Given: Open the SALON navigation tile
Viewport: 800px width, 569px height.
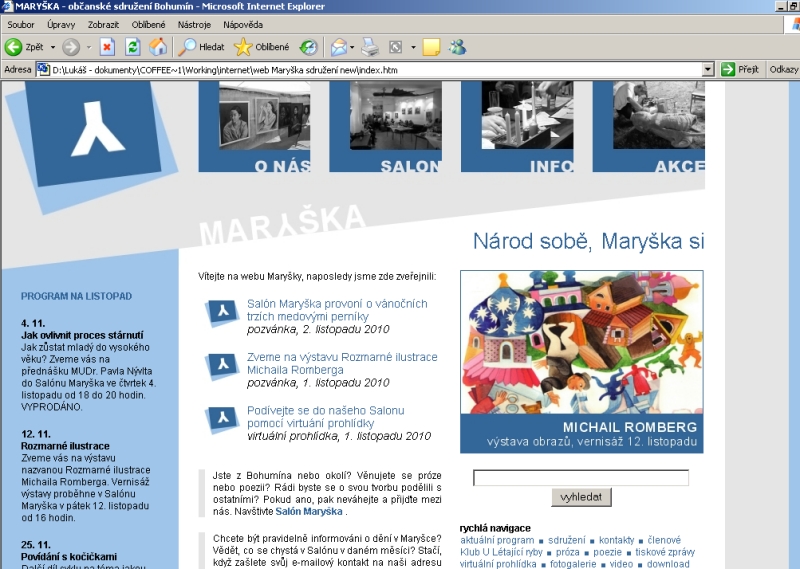Looking at the screenshot, I should (x=386, y=127).
